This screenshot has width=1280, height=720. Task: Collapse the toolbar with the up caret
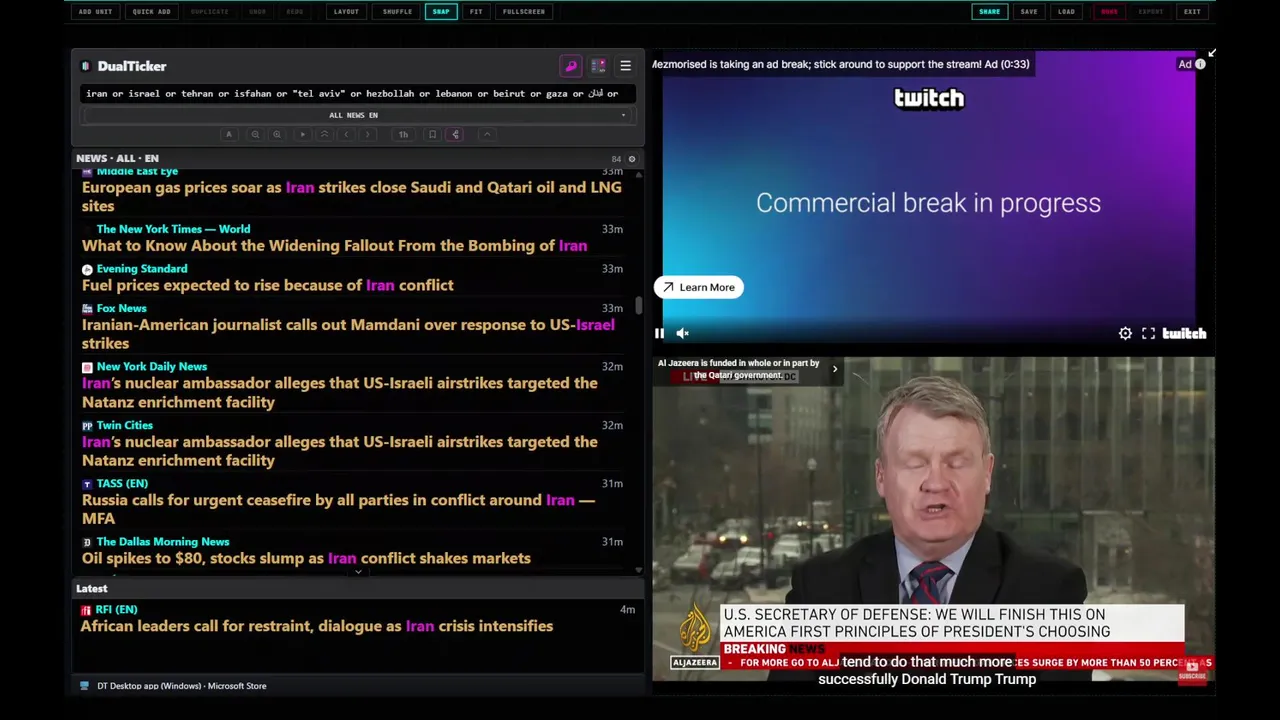click(x=487, y=134)
